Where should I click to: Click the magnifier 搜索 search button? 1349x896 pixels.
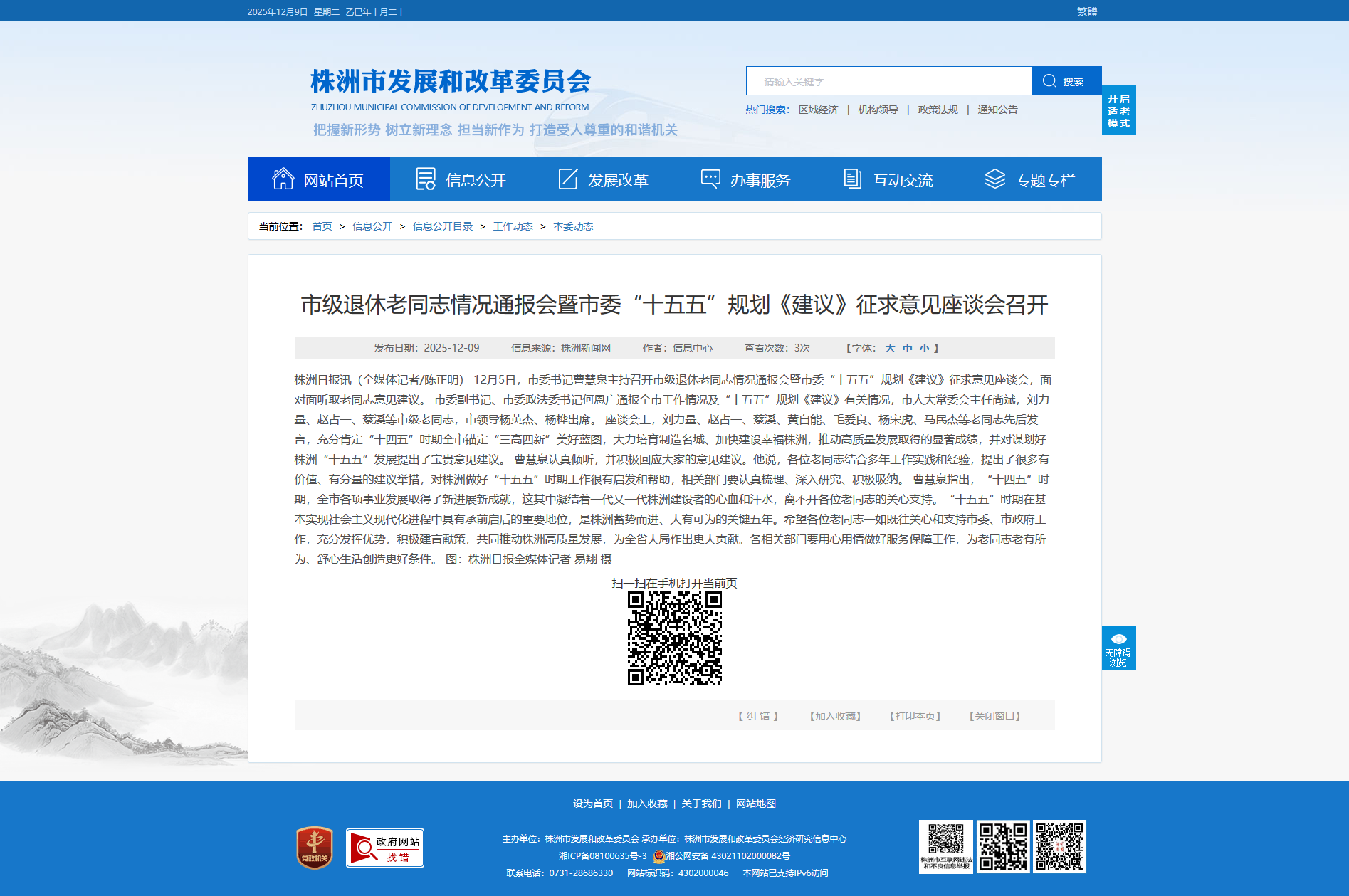tap(1066, 81)
